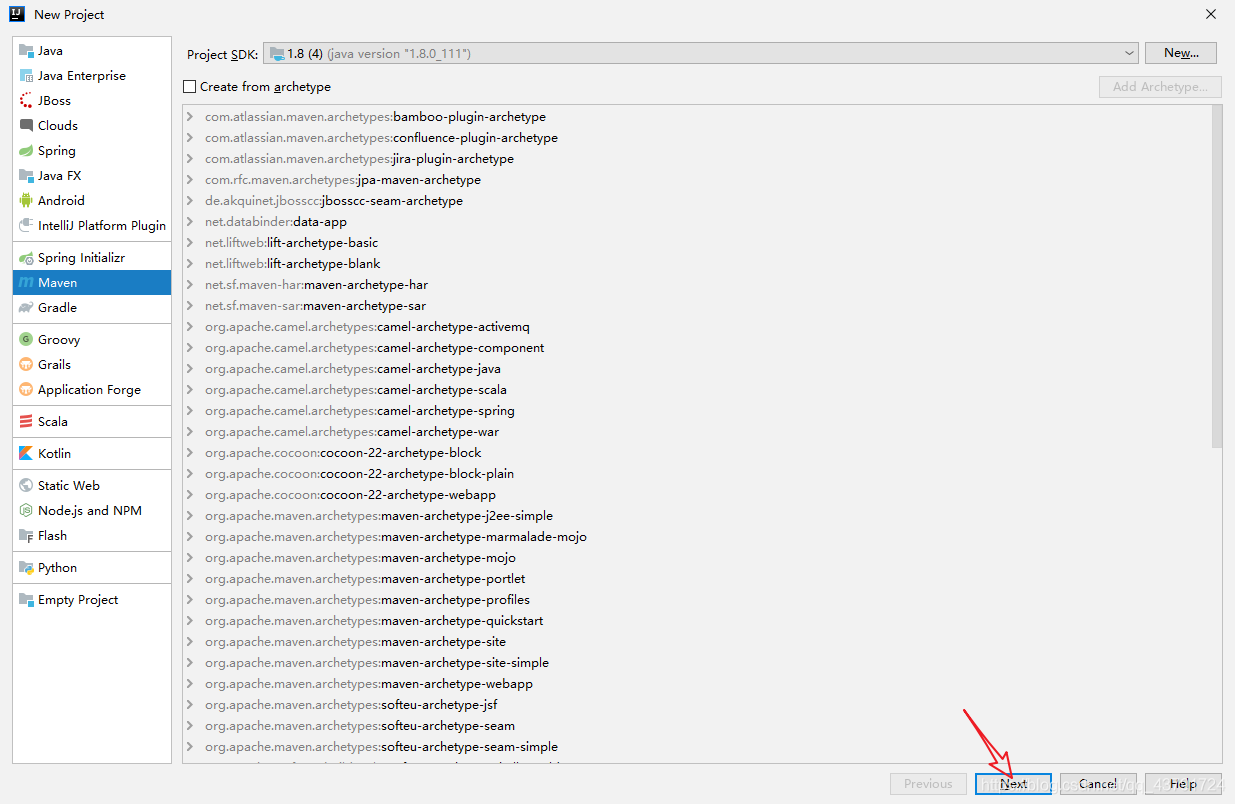Select maven-archetype-site-simple row
The image size is (1235, 804).
[x=696, y=663]
